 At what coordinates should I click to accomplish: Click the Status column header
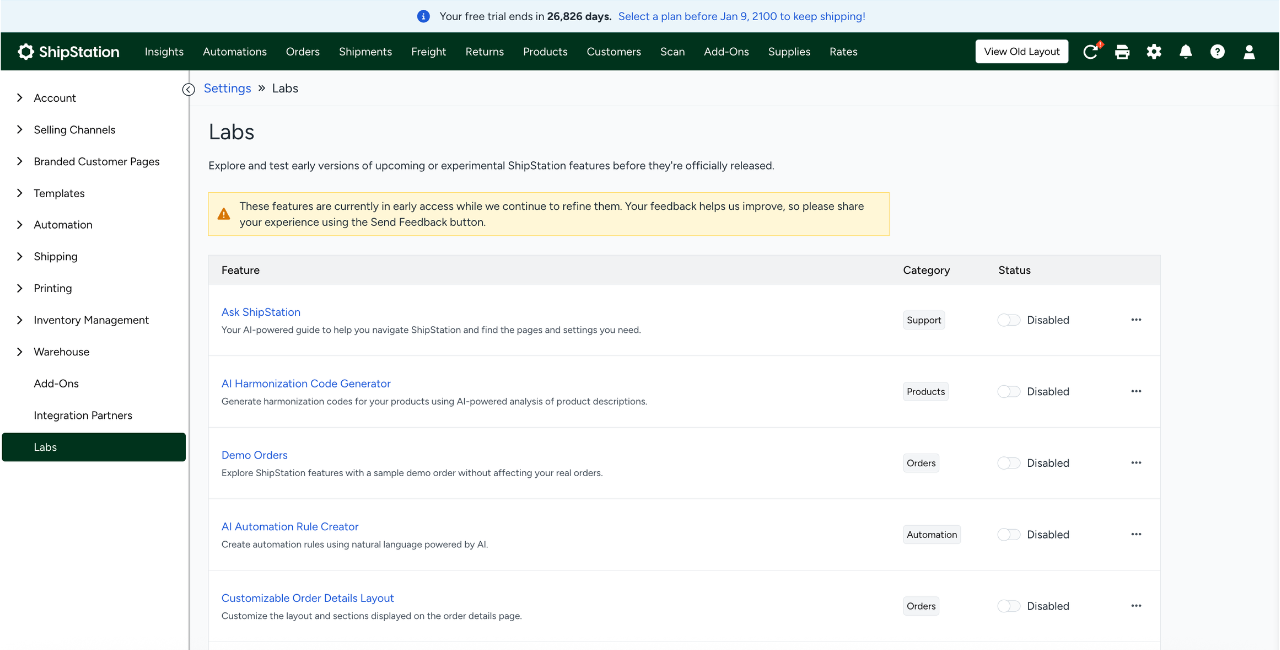point(1014,270)
